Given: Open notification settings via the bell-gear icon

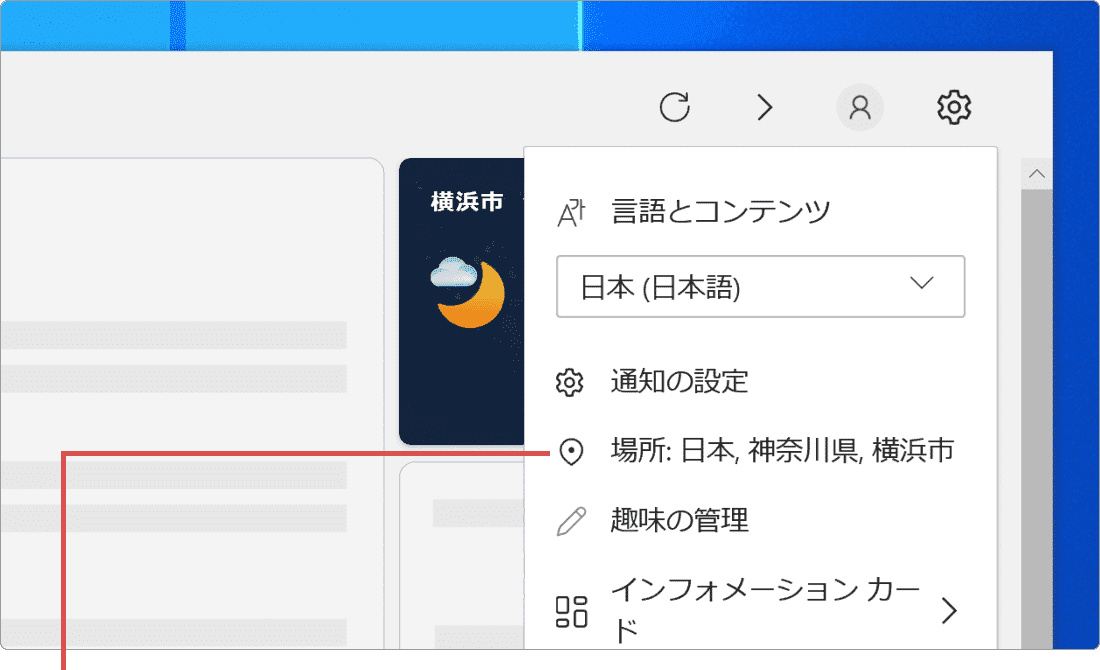Looking at the screenshot, I should click(572, 381).
